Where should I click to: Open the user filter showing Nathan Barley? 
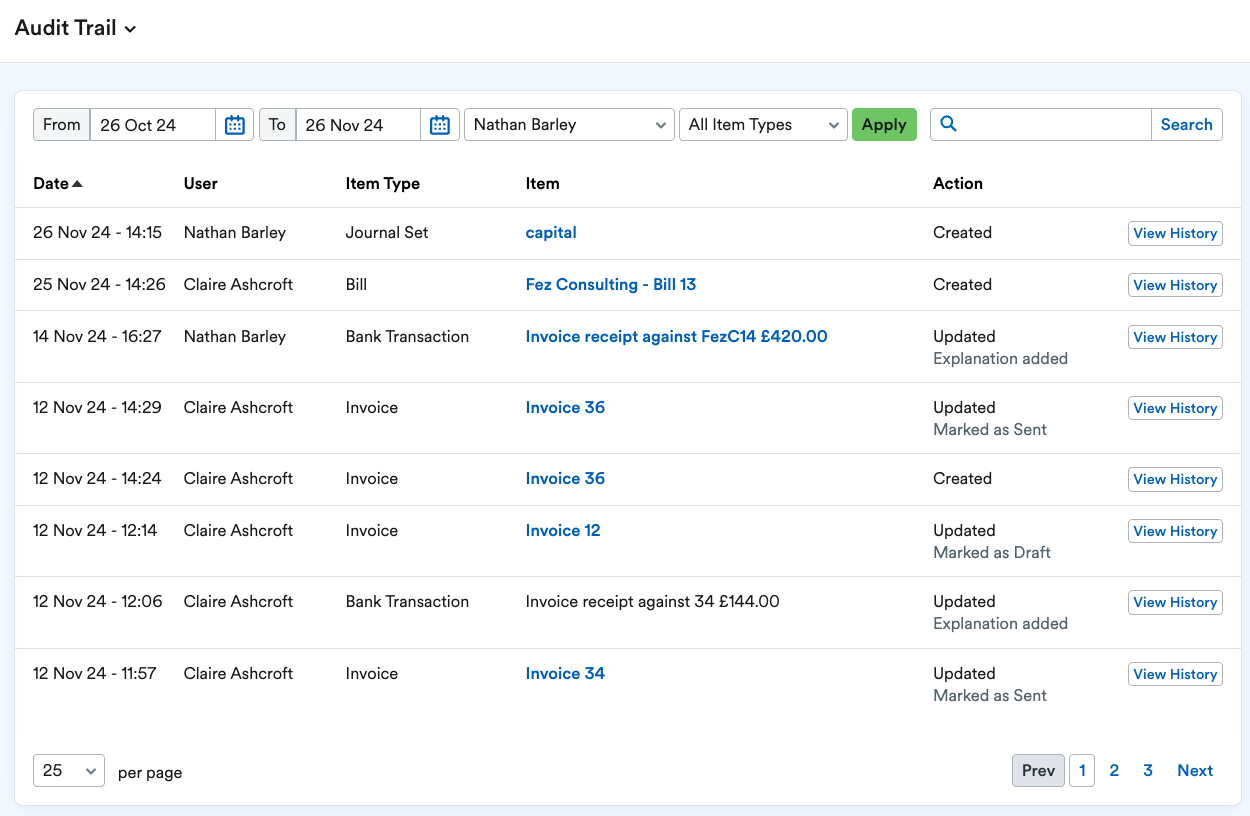(x=569, y=124)
